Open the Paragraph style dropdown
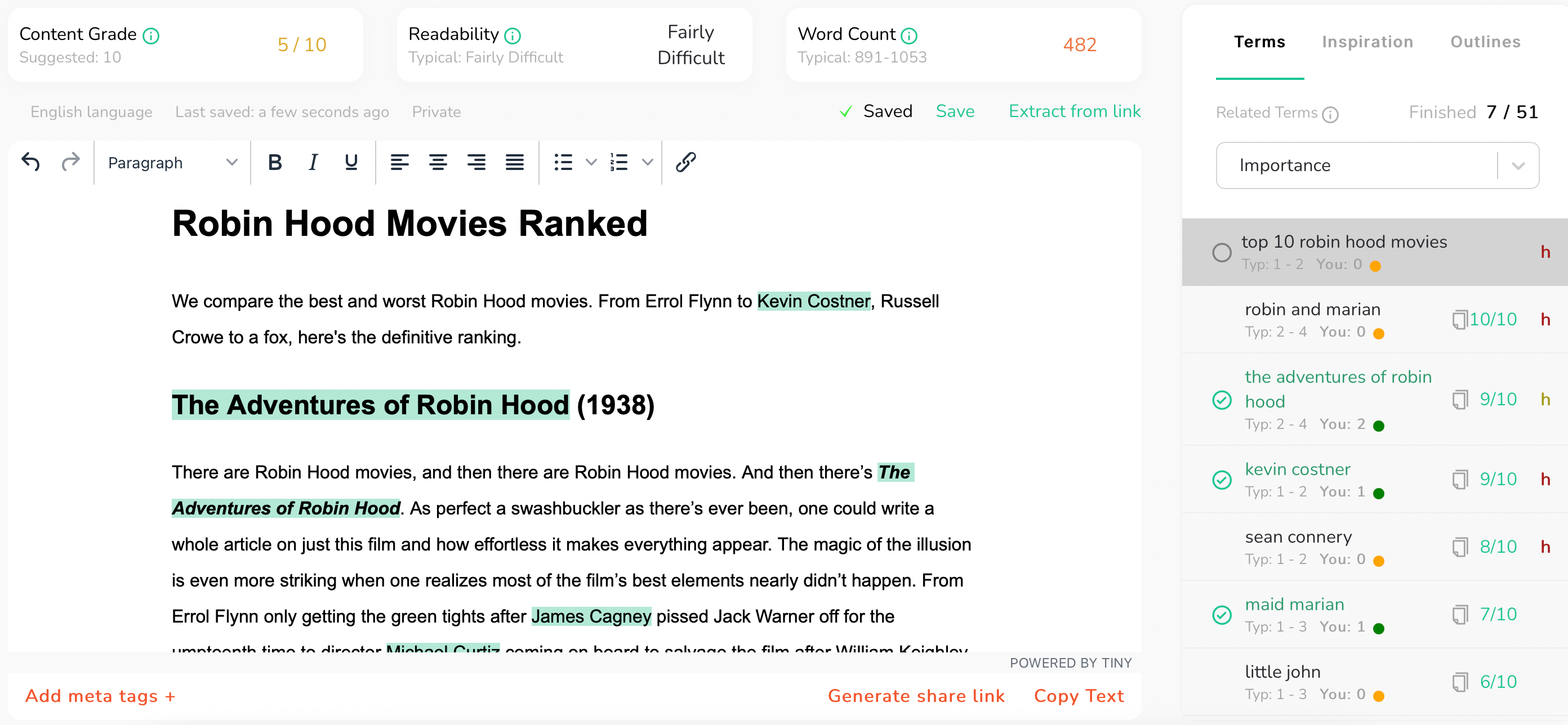Viewport: 1568px width, 725px height. 172,163
